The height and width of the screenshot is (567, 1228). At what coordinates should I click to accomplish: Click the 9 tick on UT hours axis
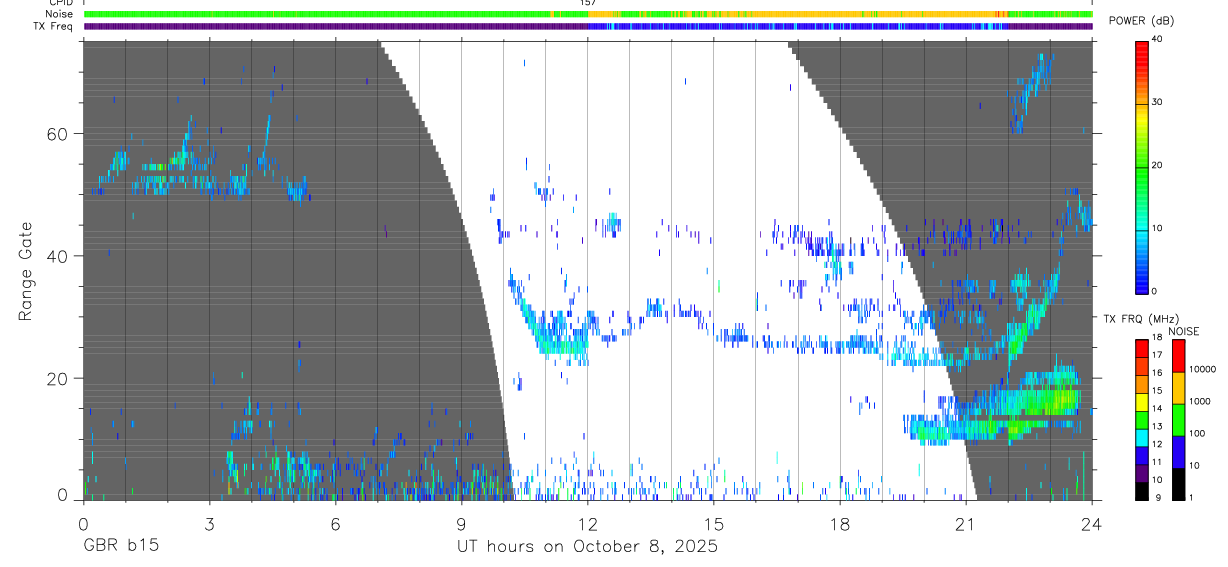[x=461, y=522]
